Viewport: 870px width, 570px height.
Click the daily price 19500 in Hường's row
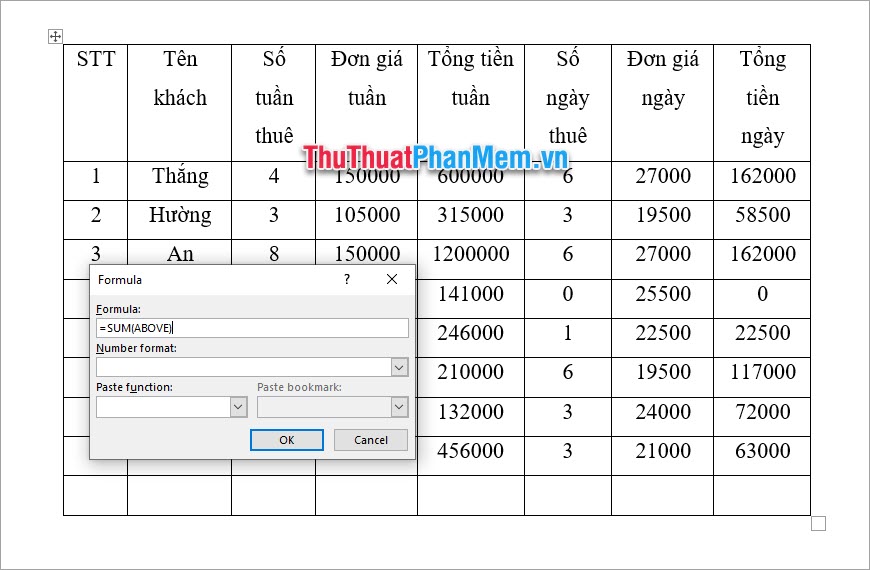662,215
